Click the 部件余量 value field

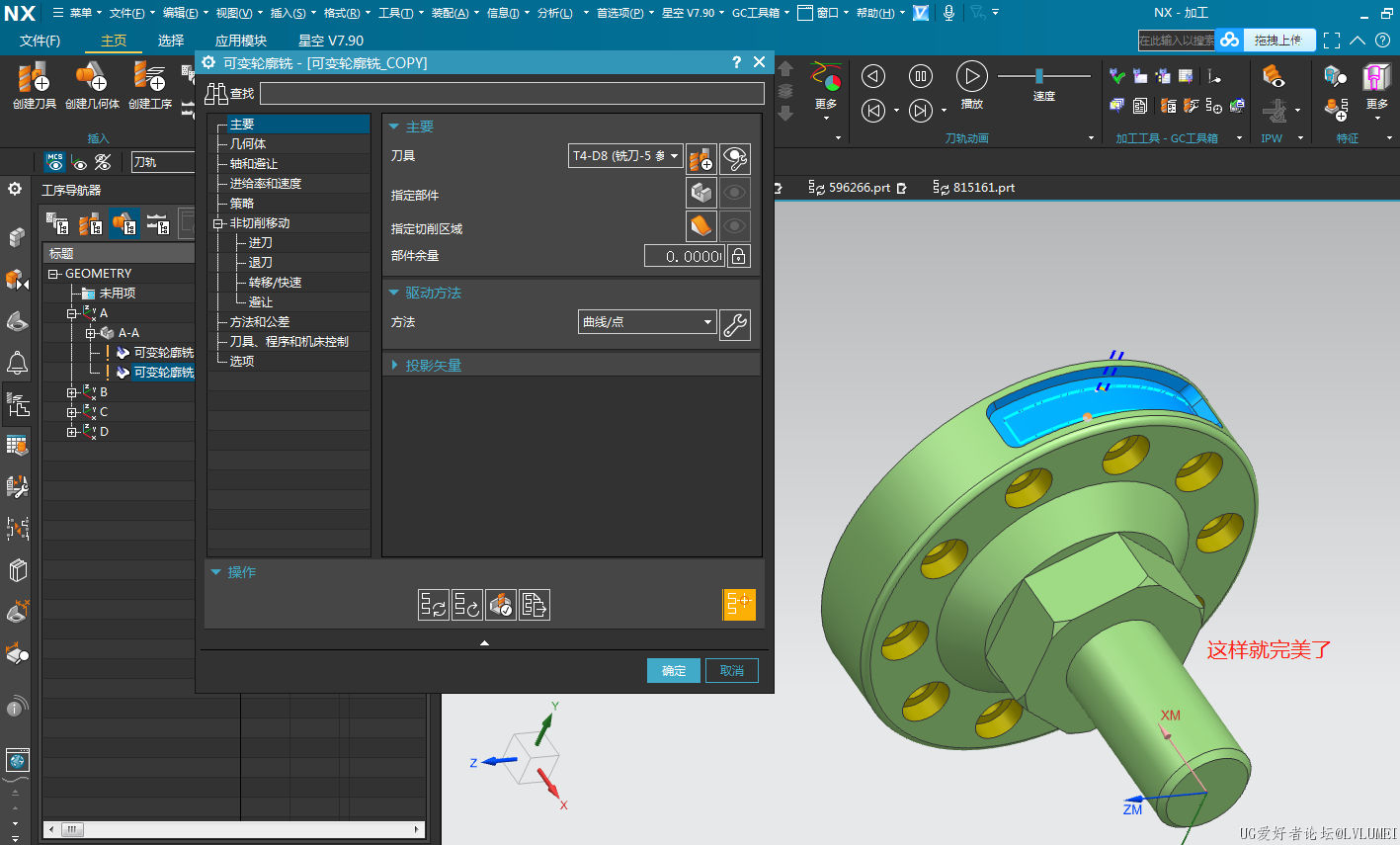[685, 256]
